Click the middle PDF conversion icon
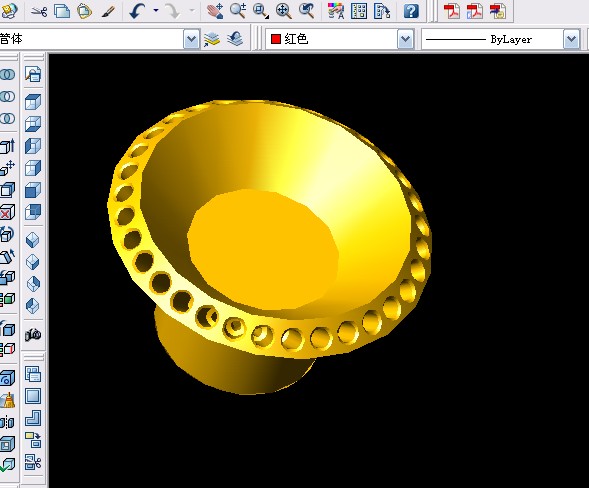589x488 pixels. click(475, 11)
